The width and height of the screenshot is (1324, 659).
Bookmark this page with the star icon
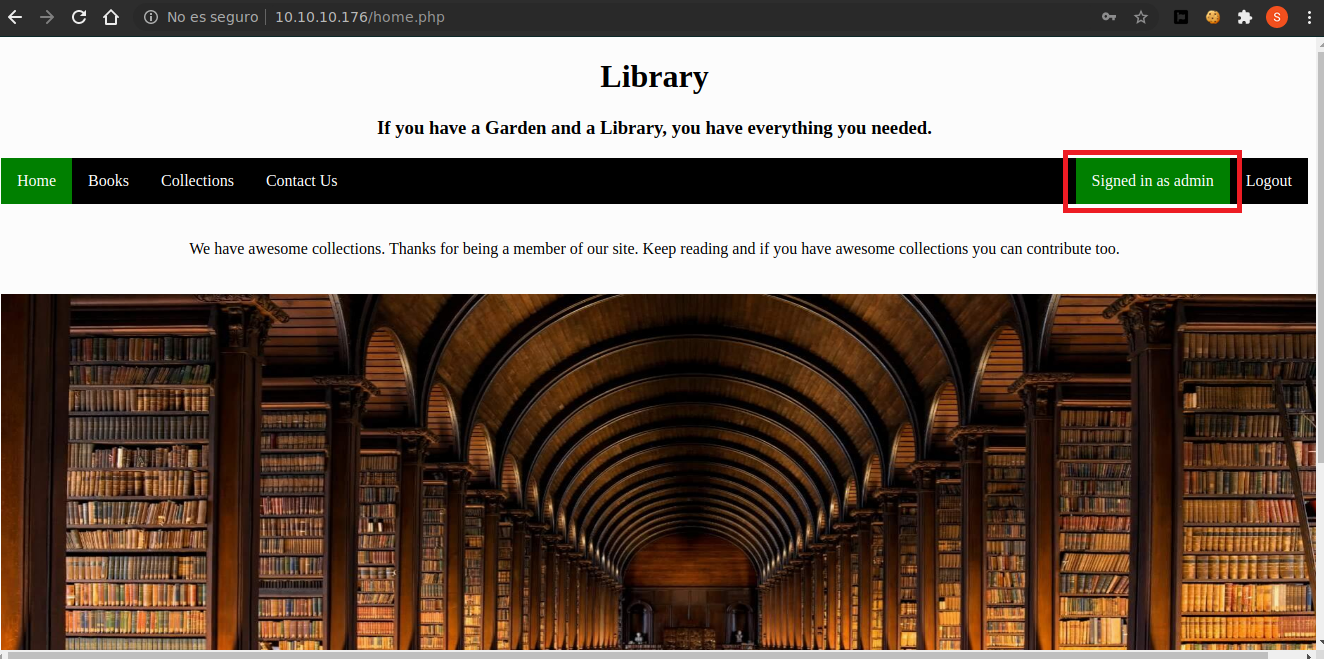(x=1140, y=17)
